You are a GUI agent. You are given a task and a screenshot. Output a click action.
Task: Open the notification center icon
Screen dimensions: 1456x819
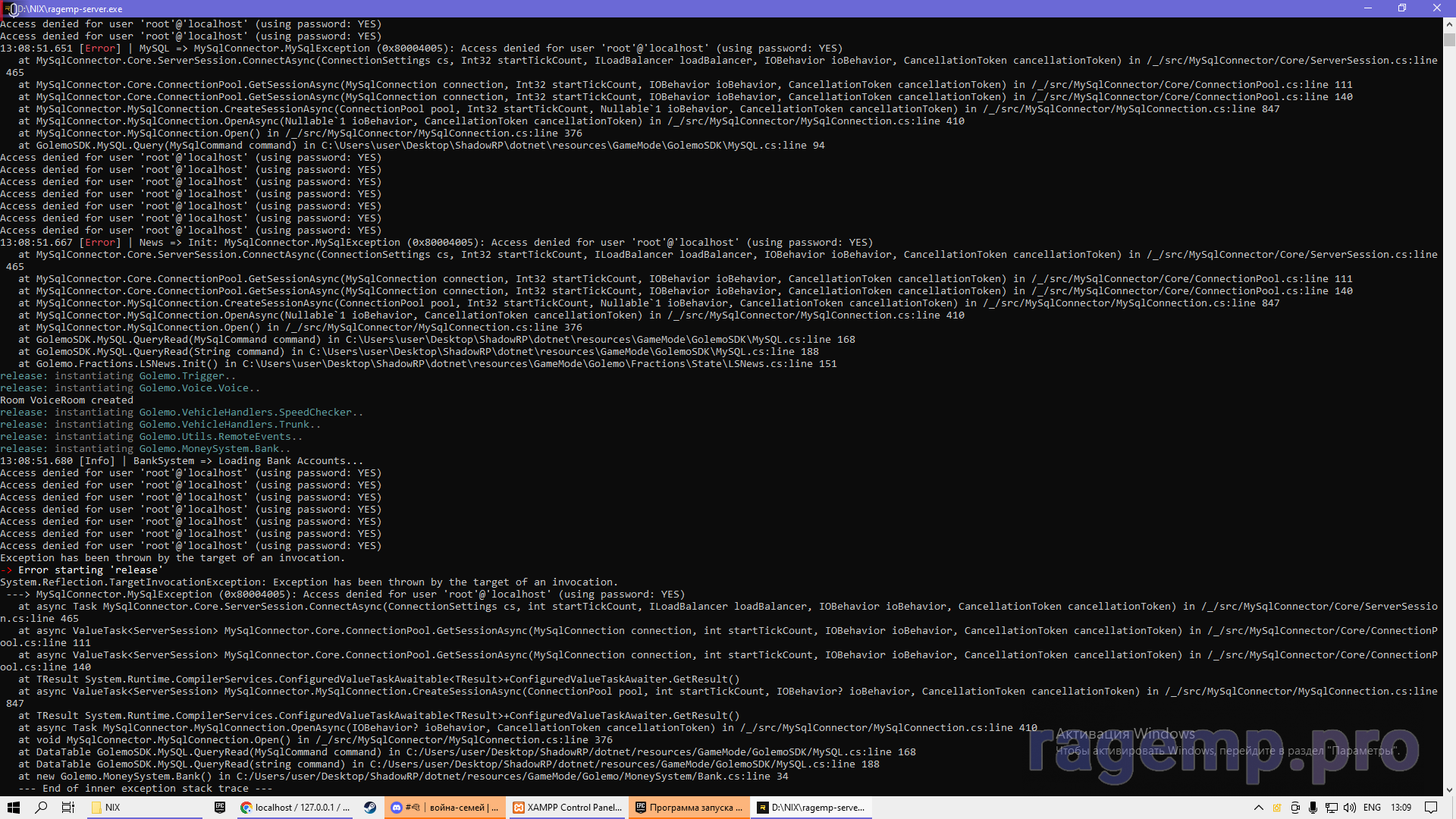(1431, 808)
